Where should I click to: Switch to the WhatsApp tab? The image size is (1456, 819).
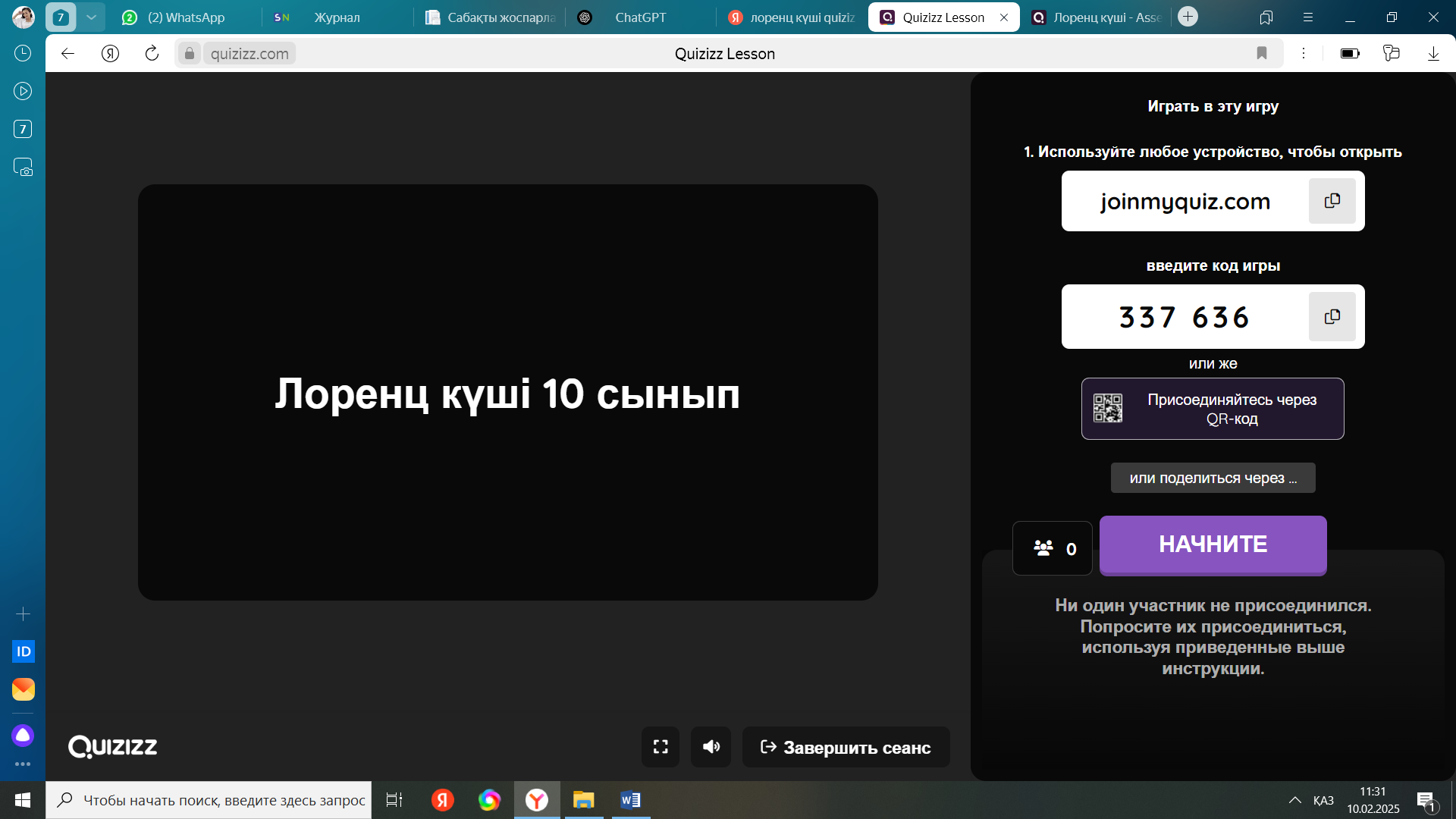point(186,17)
